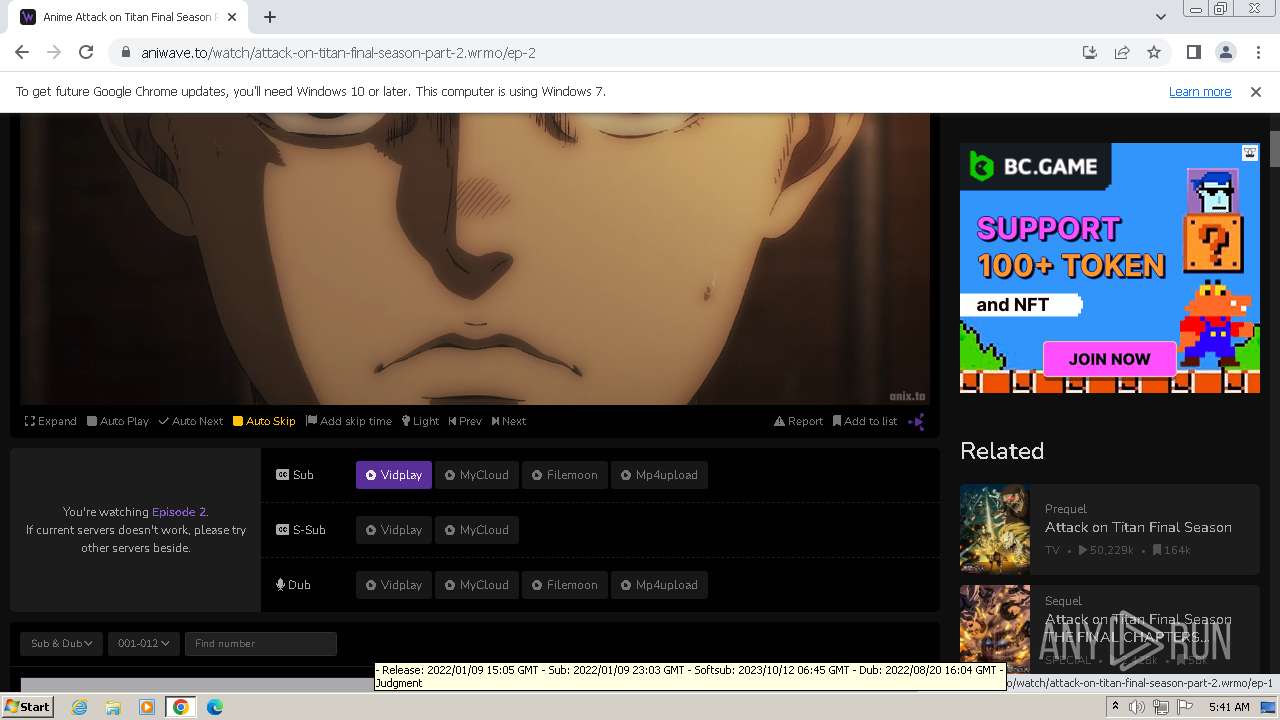This screenshot has width=1280, height=720.
Task: Expand the video player
Action: tap(51, 421)
